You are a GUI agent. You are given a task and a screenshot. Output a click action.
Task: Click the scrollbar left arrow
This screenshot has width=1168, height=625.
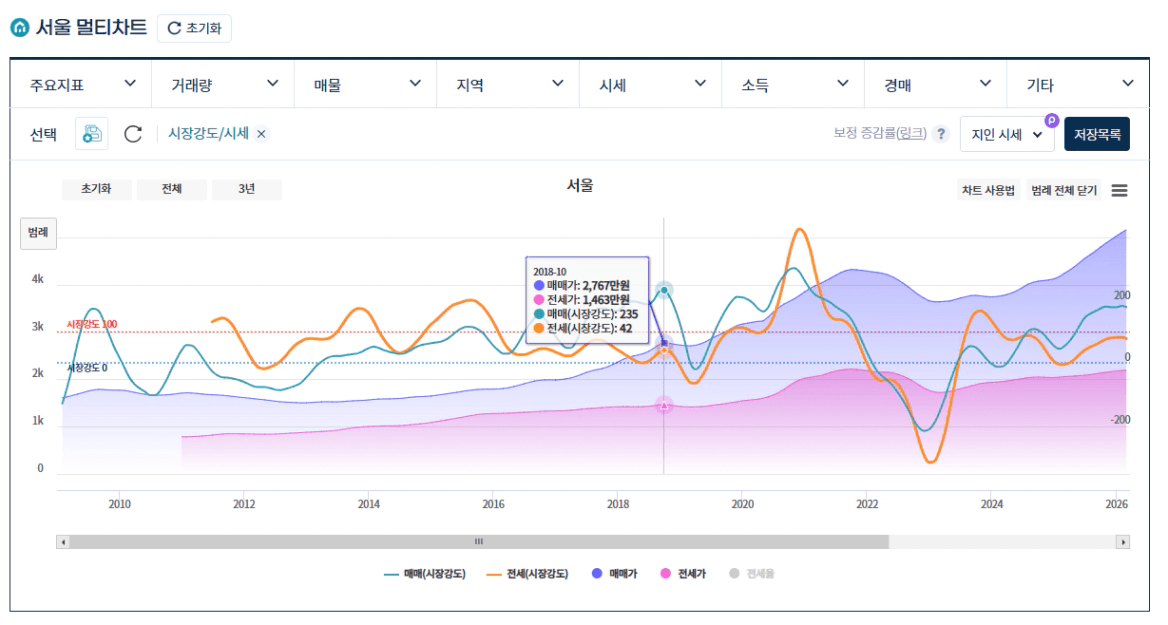coord(63,542)
